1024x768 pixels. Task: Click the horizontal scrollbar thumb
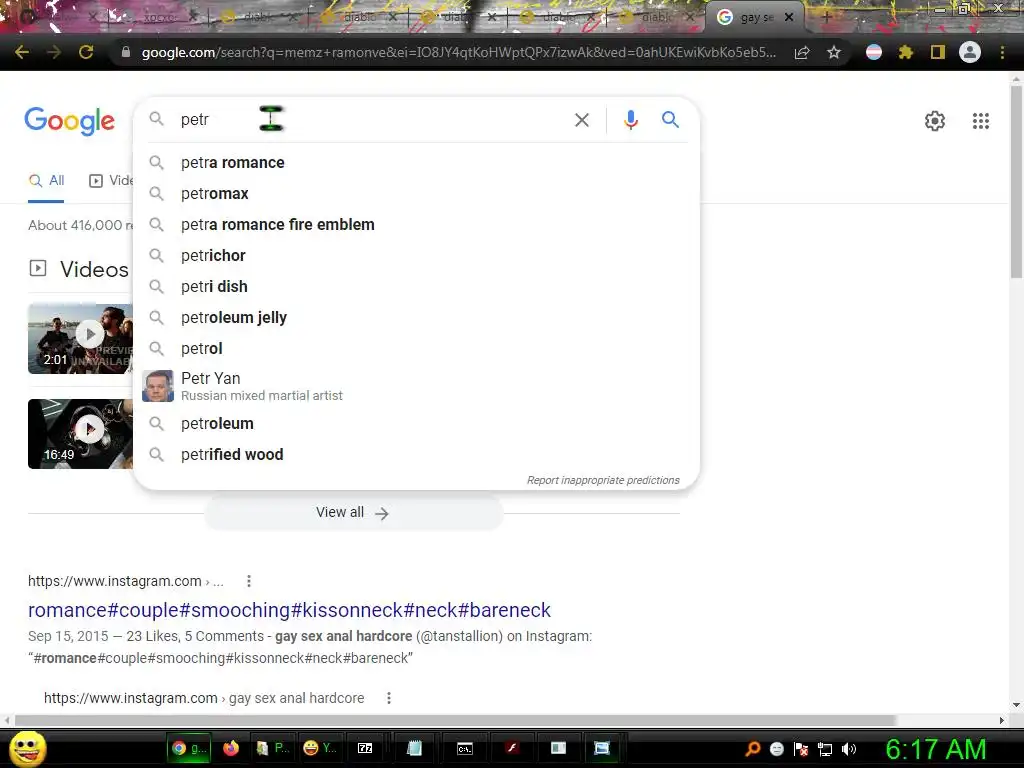pos(456,720)
